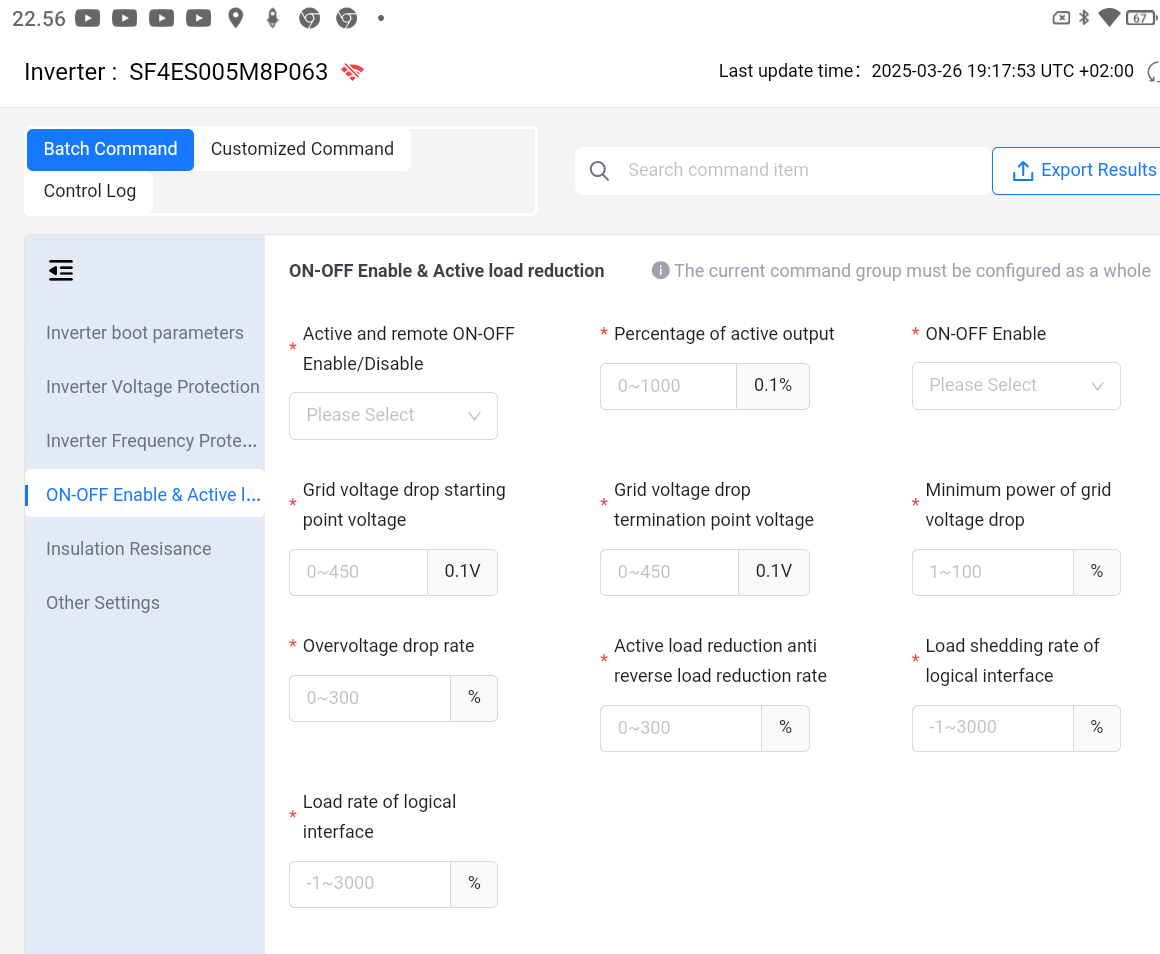Click the search magnifier icon

point(599,171)
